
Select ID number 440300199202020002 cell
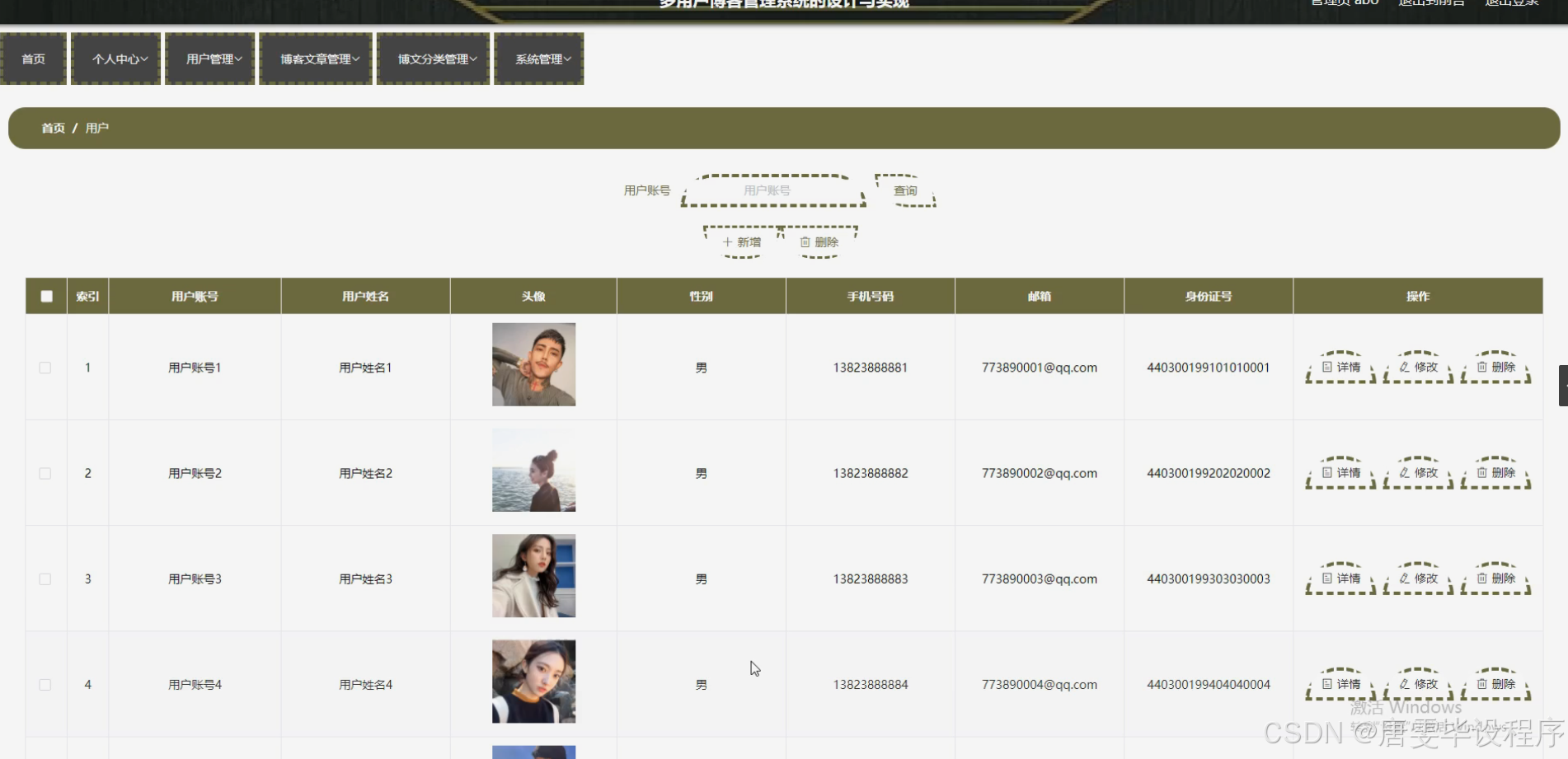[x=1209, y=473]
